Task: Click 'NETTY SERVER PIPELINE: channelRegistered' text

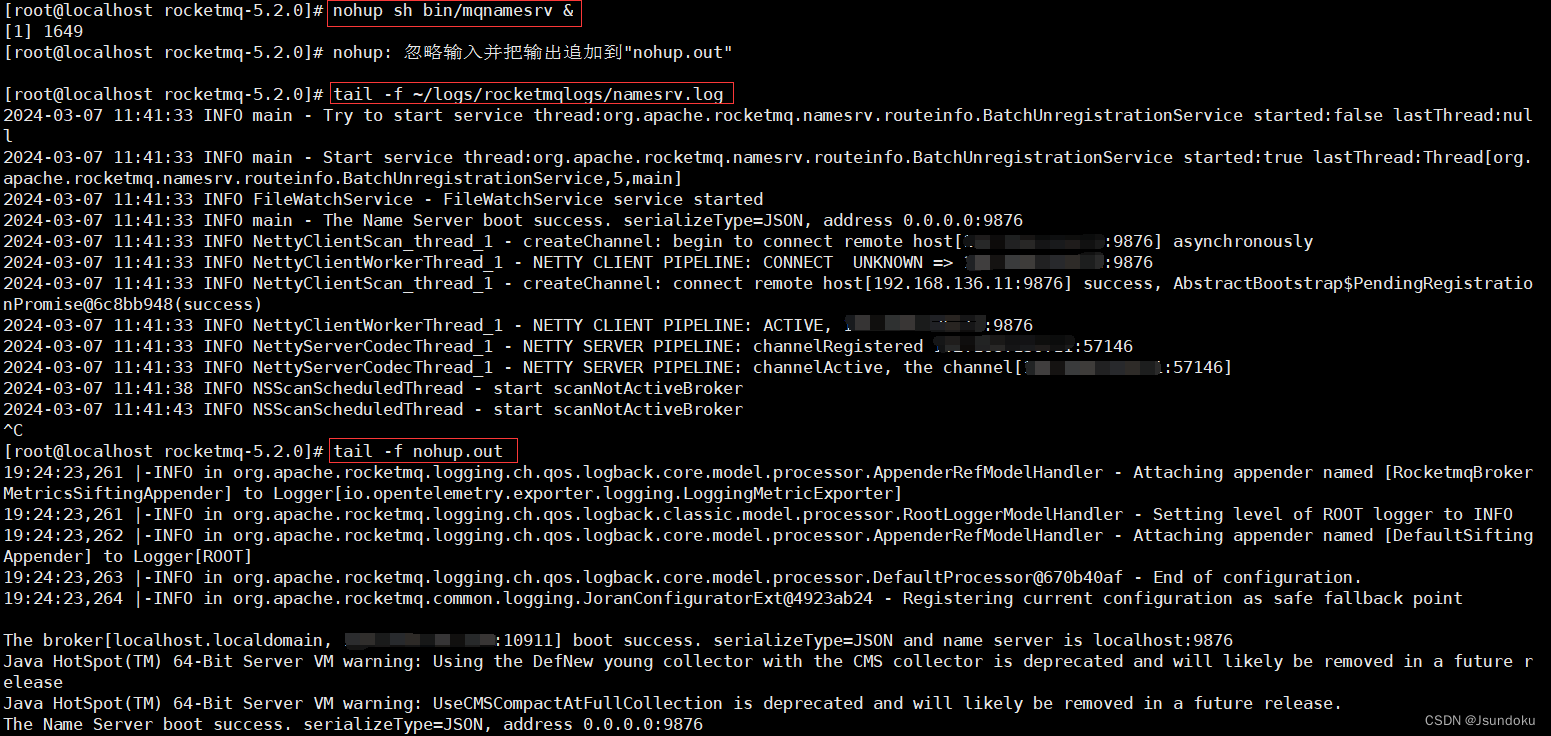Action: [727, 347]
